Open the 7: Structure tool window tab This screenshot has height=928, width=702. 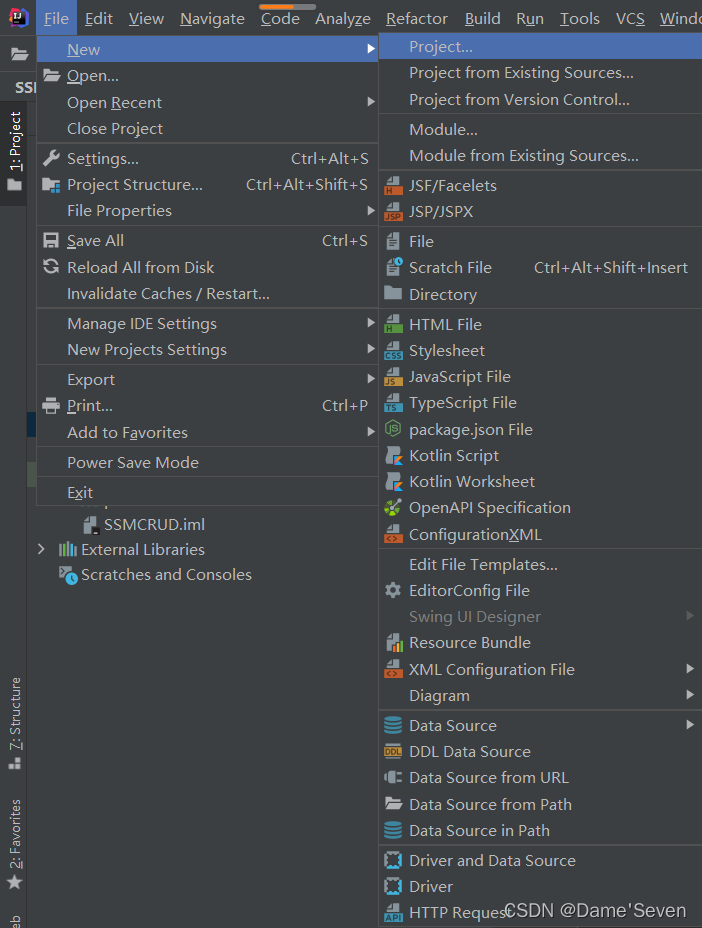tap(14, 723)
